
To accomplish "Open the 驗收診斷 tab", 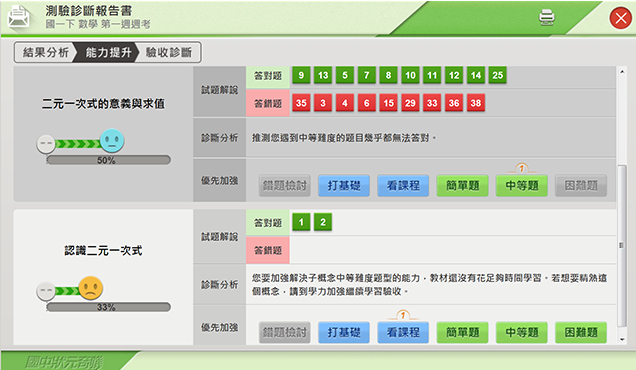I will (x=169, y=52).
